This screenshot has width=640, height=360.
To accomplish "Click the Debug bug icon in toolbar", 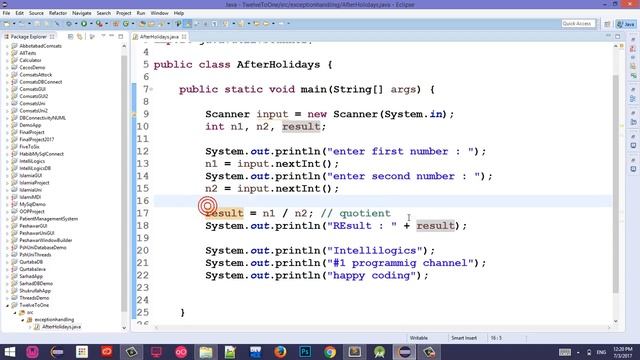I will pyautogui.click(x=69, y=24).
